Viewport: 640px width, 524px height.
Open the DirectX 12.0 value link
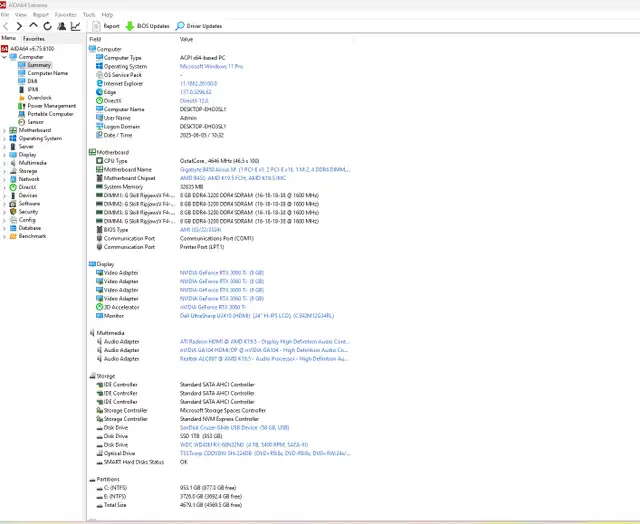click(x=194, y=100)
